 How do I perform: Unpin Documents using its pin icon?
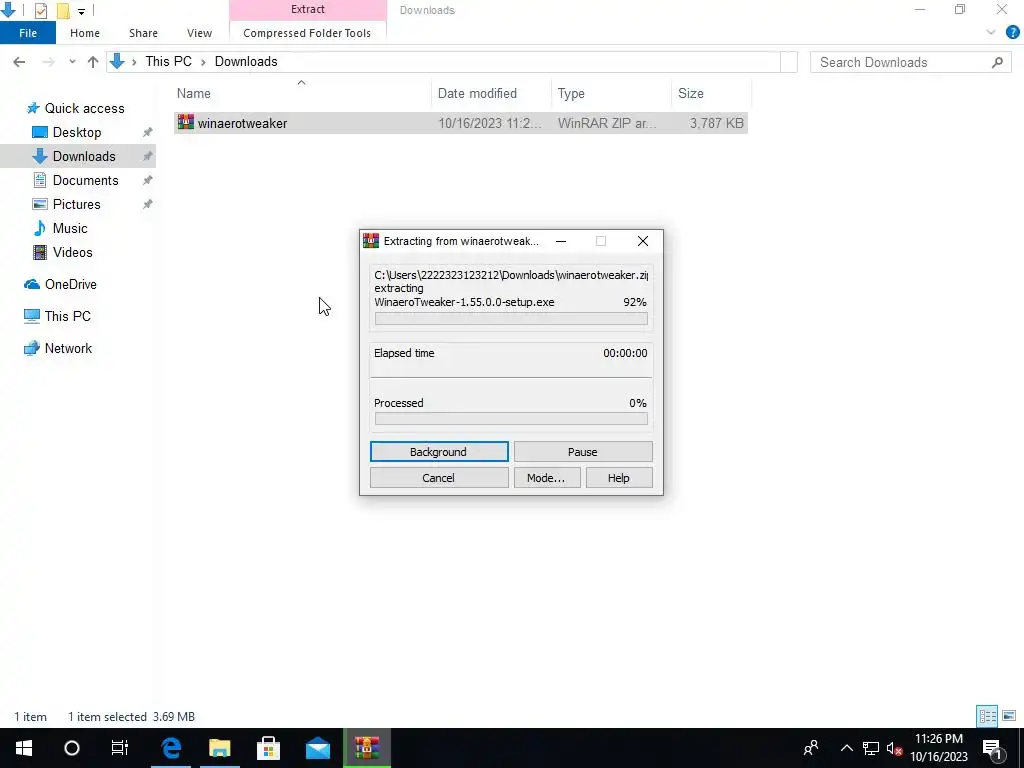[x=148, y=181]
